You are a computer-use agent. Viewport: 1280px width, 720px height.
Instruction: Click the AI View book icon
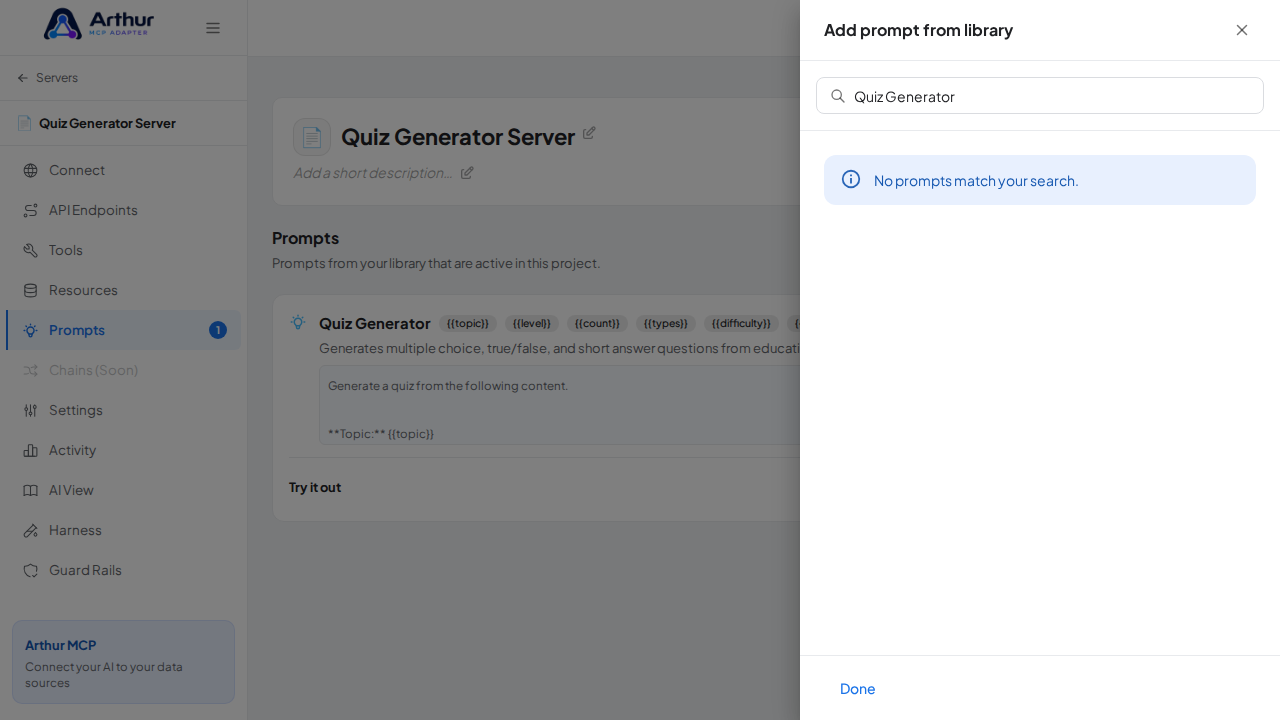pyautogui.click(x=31, y=490)
